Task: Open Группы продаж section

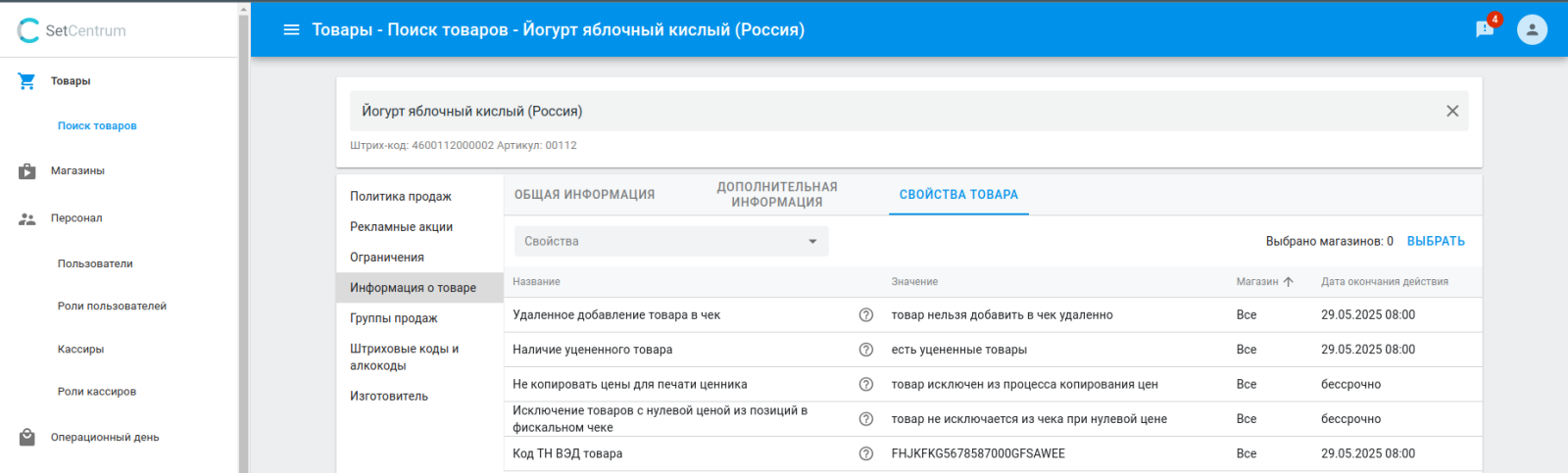Action: click(x=419, y=317)
